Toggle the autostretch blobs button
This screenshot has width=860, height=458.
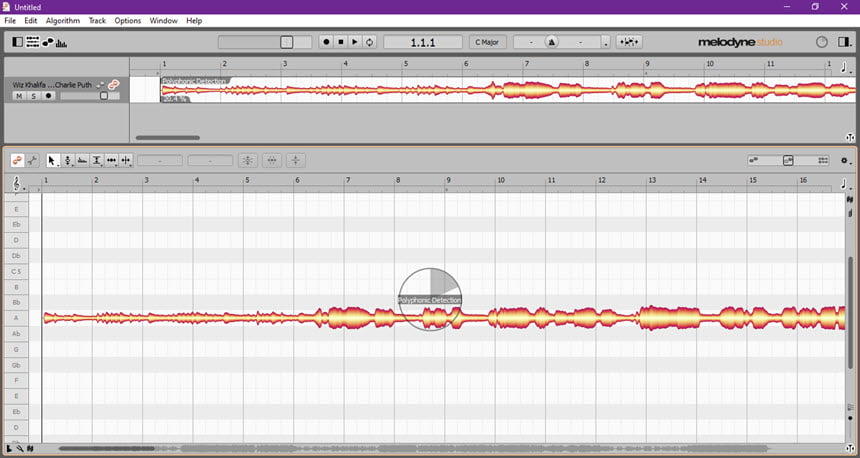629,42
